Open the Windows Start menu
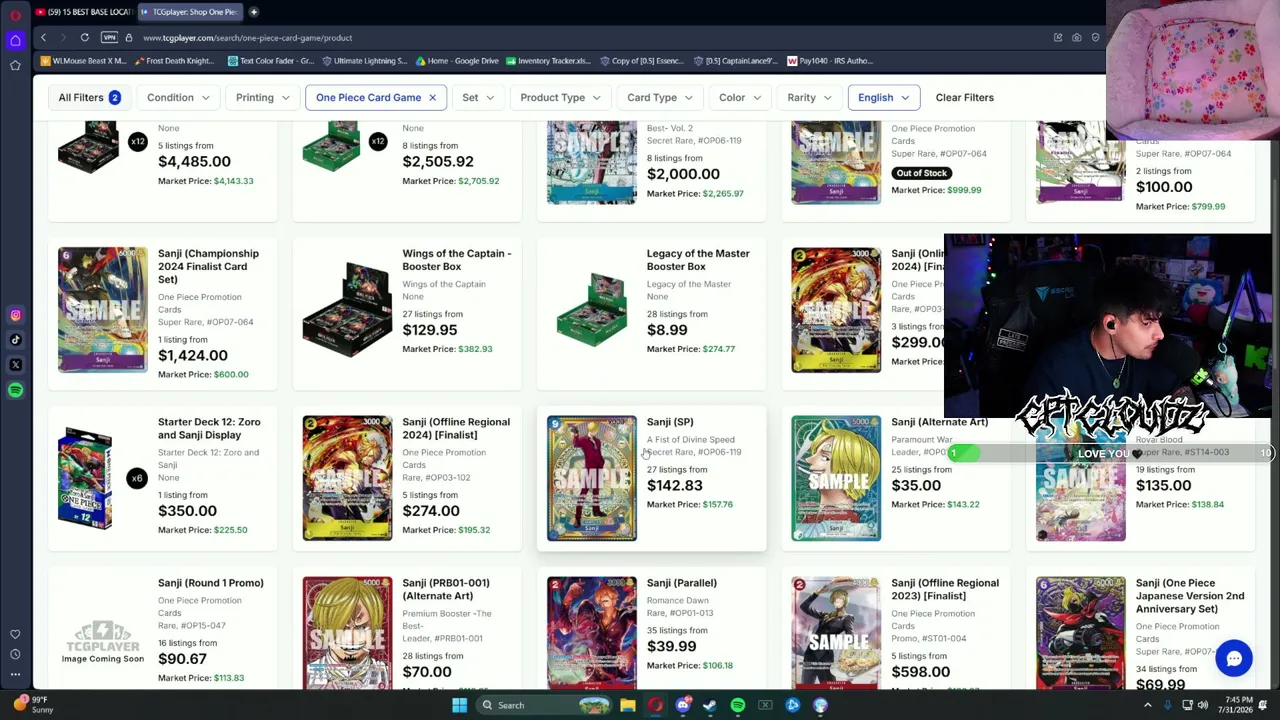 pos(459,705)
